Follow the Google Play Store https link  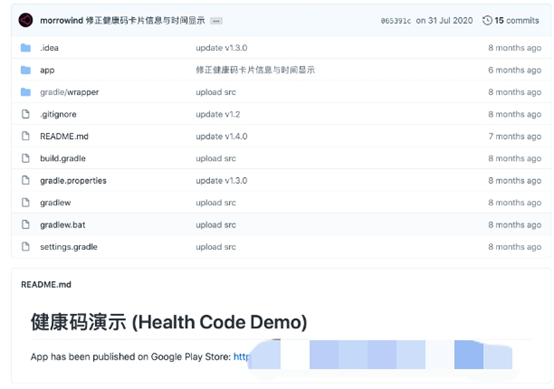pyautogui.click(x=241, y=357)
